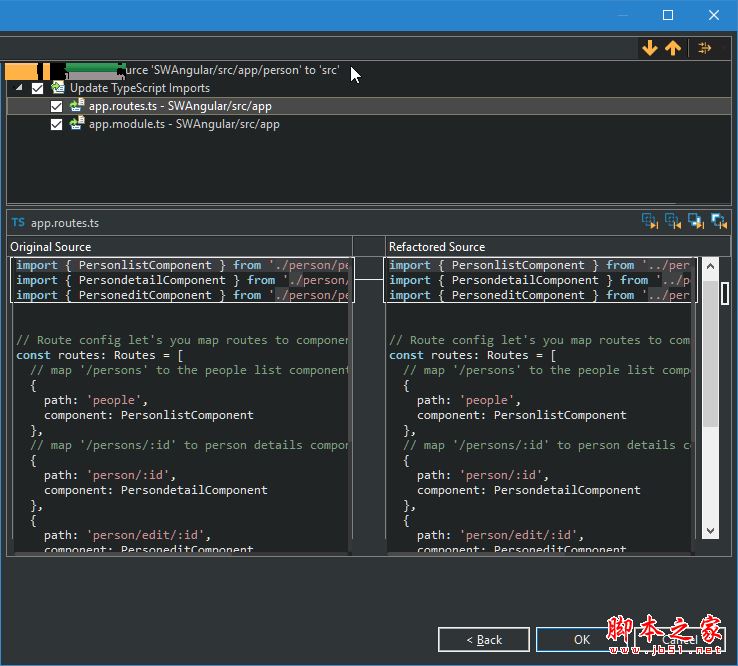This screenshot has height=666, width=738.
Task: Click the vertical scrollbar thumb of compare view
Action: tap(710, 353)
